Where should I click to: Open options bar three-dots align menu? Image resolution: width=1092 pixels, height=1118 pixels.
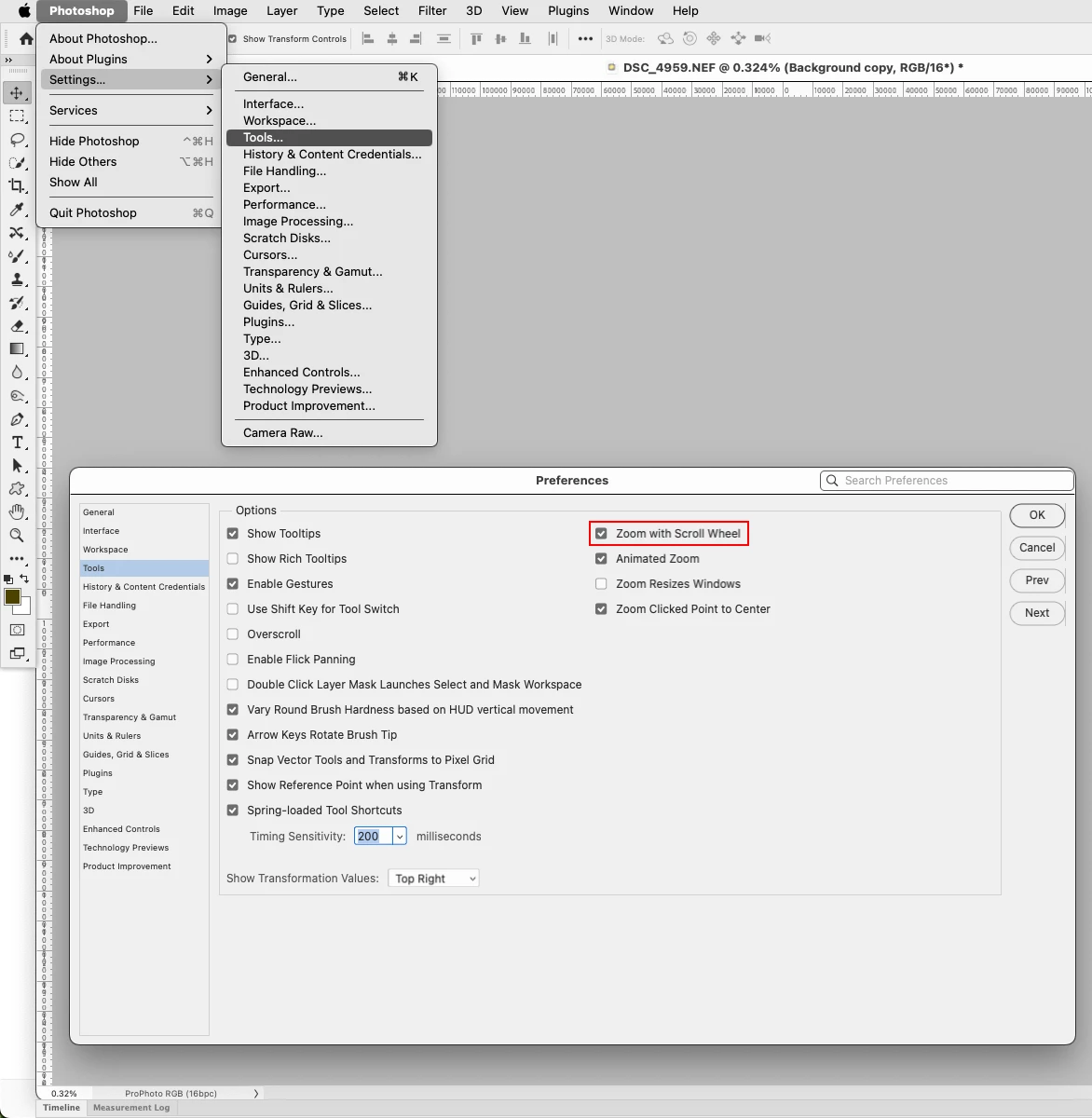[x=585, y=38]
